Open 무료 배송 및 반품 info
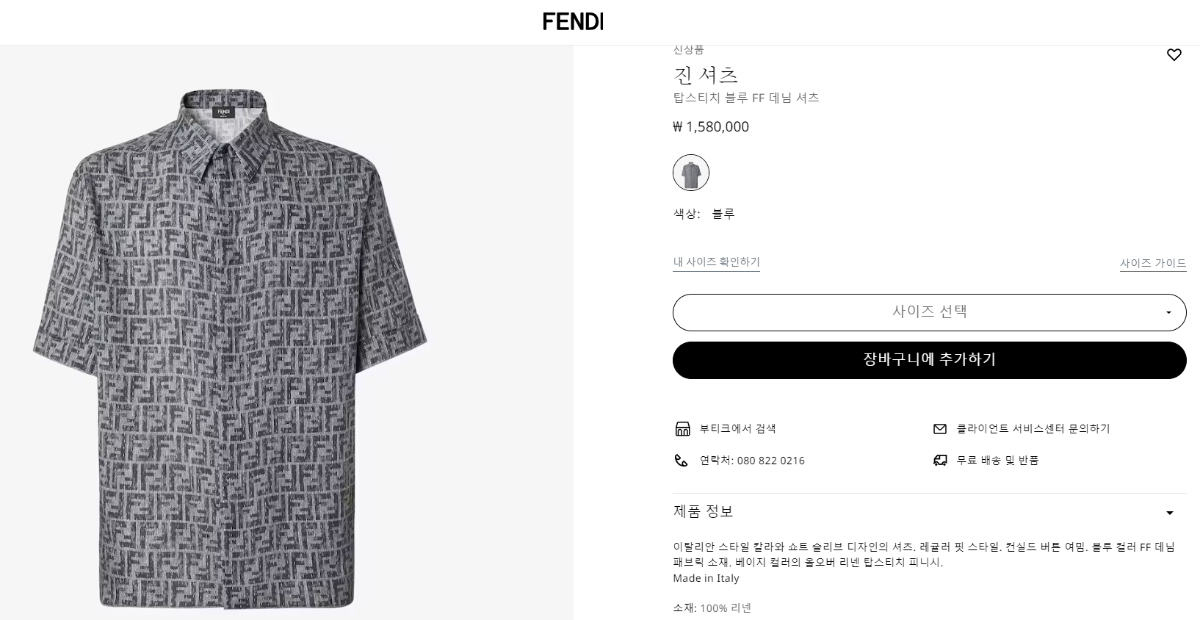Screen dimensions: 1200x620 998,461
